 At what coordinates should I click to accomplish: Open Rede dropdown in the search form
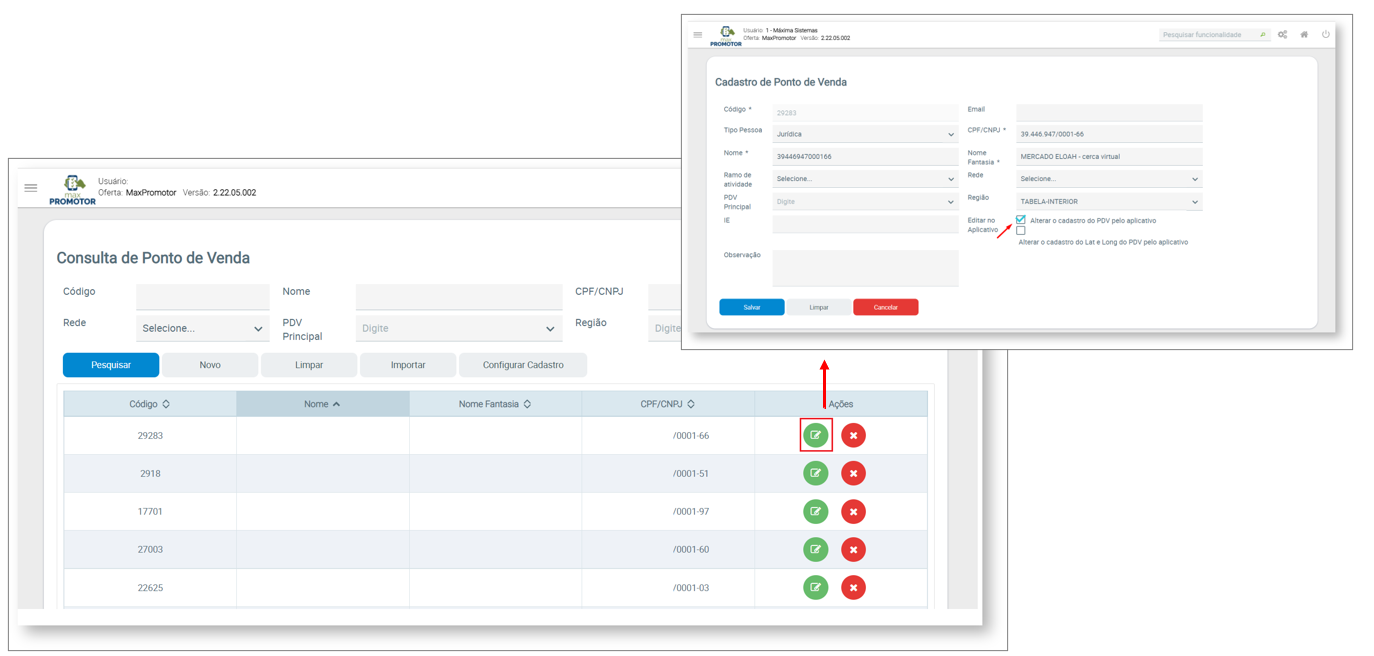coord(202,328)
